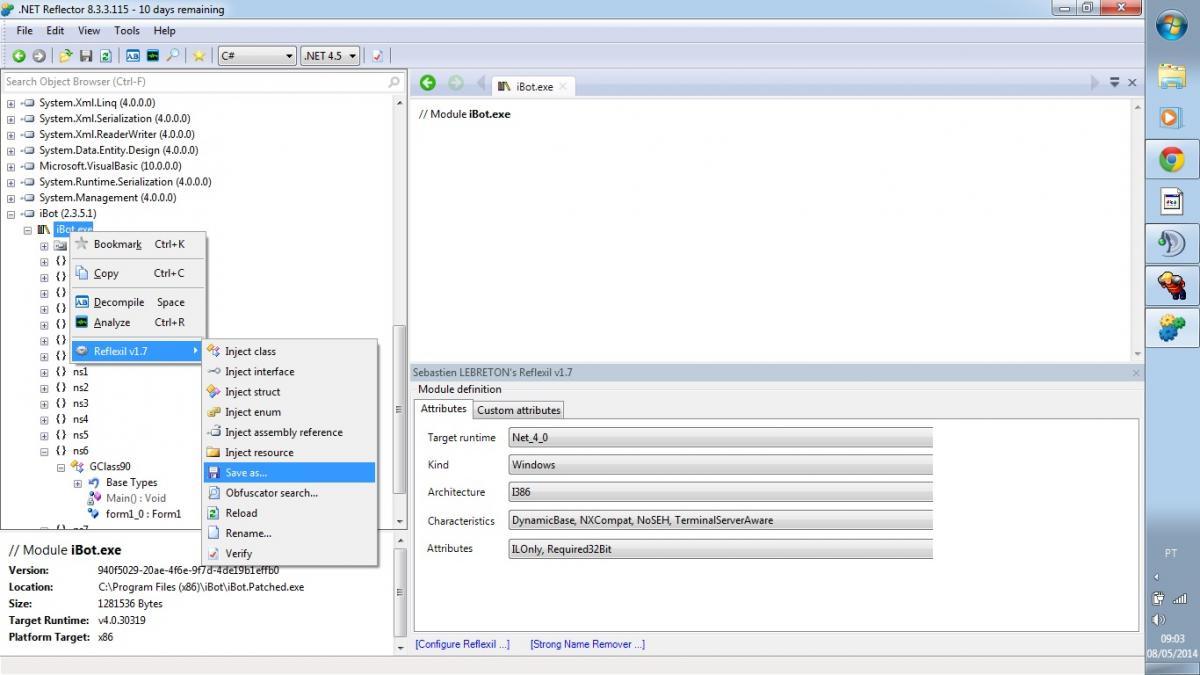Expand the Base Types node
1200x675 pixels.
77,483
